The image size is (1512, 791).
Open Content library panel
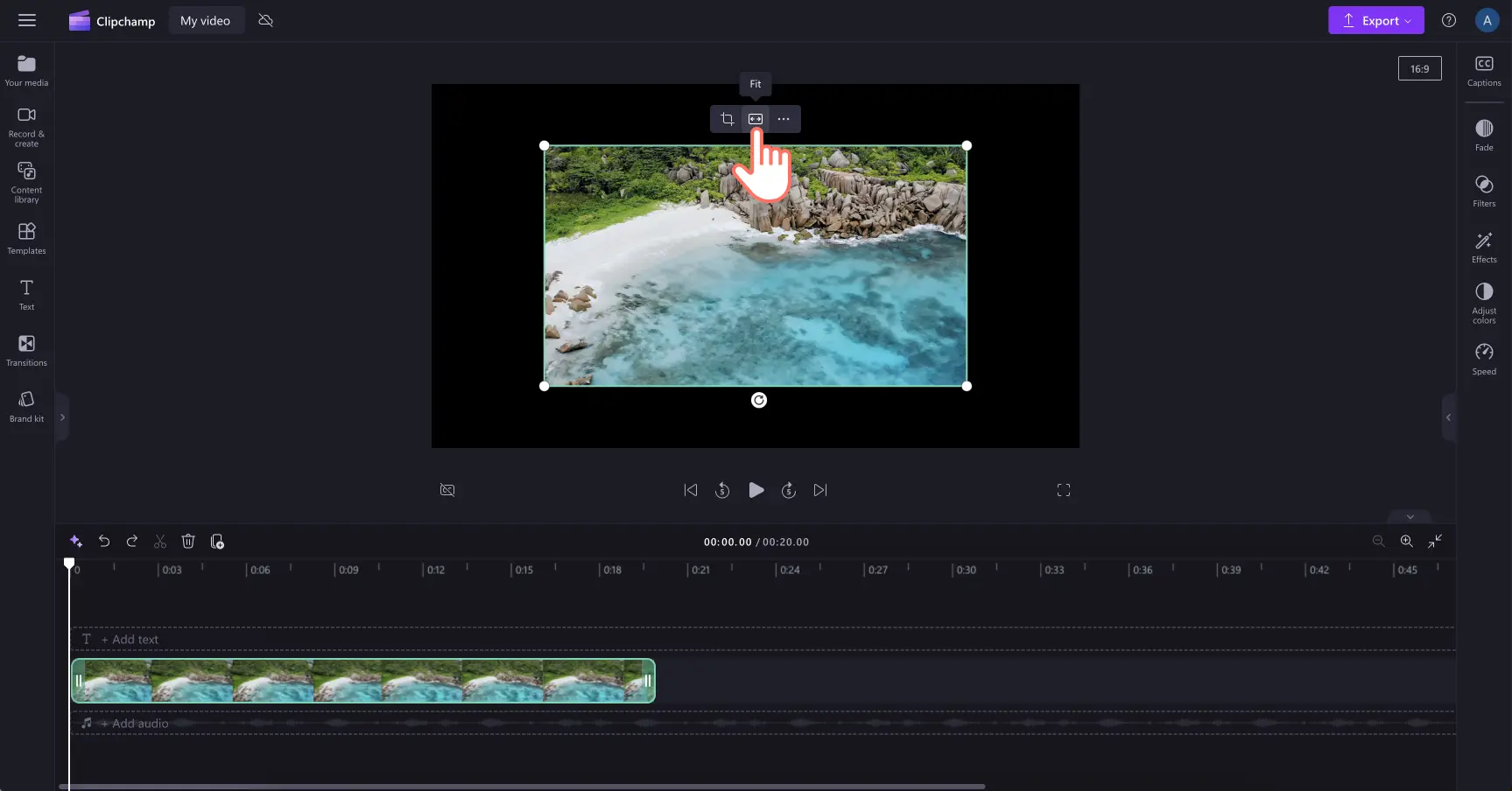click(26, 183)
